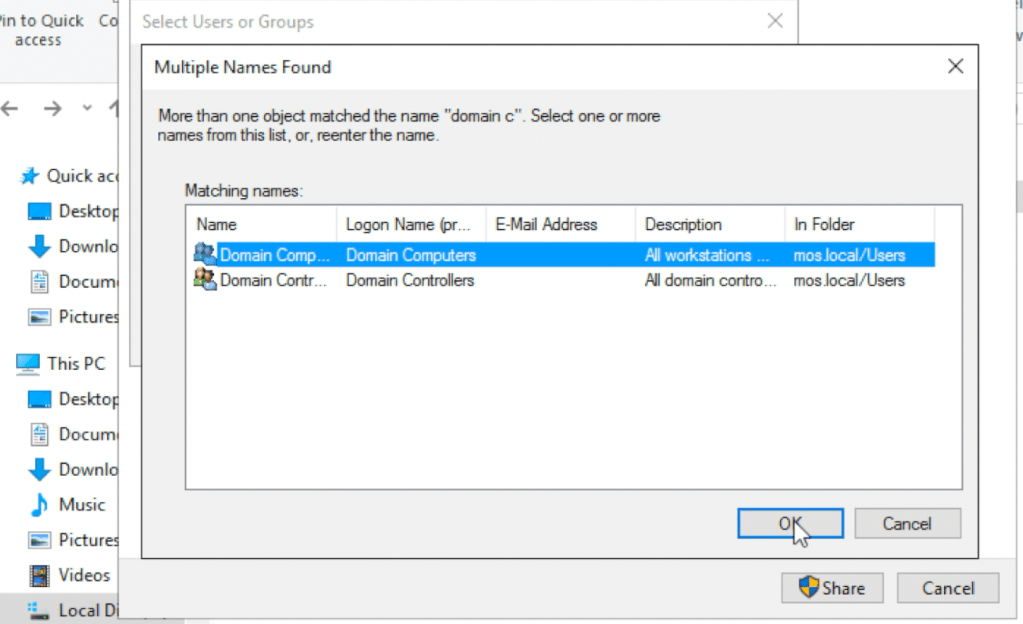The height and width of the screenshot is (624, 1023).
Task: Select the Domain Controllers row entry
Action: [400, 280]
